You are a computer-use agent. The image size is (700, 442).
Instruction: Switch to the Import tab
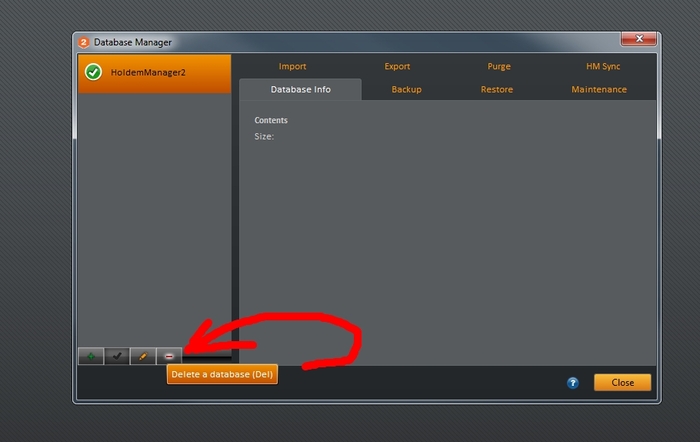coord(292,67)
